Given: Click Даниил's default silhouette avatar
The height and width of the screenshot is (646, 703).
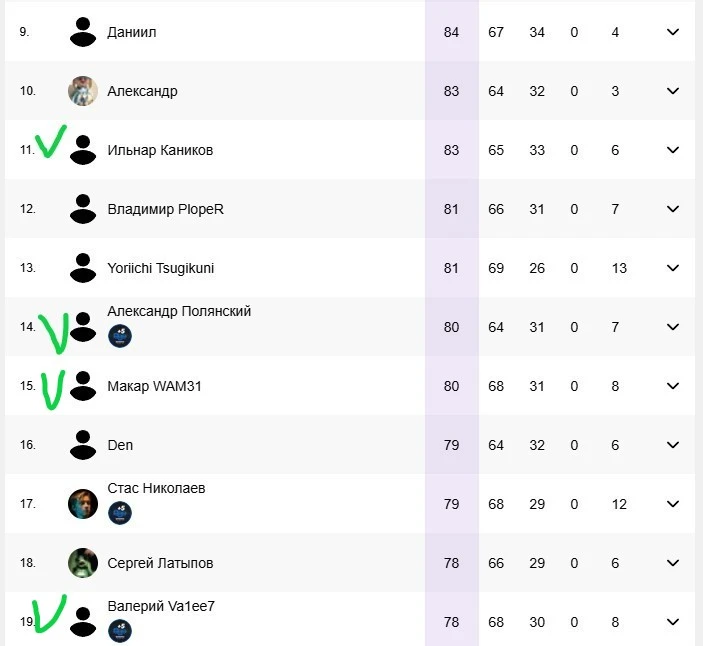Looking at the screenshot, I should pyautogui.click(x=83, y=32).
